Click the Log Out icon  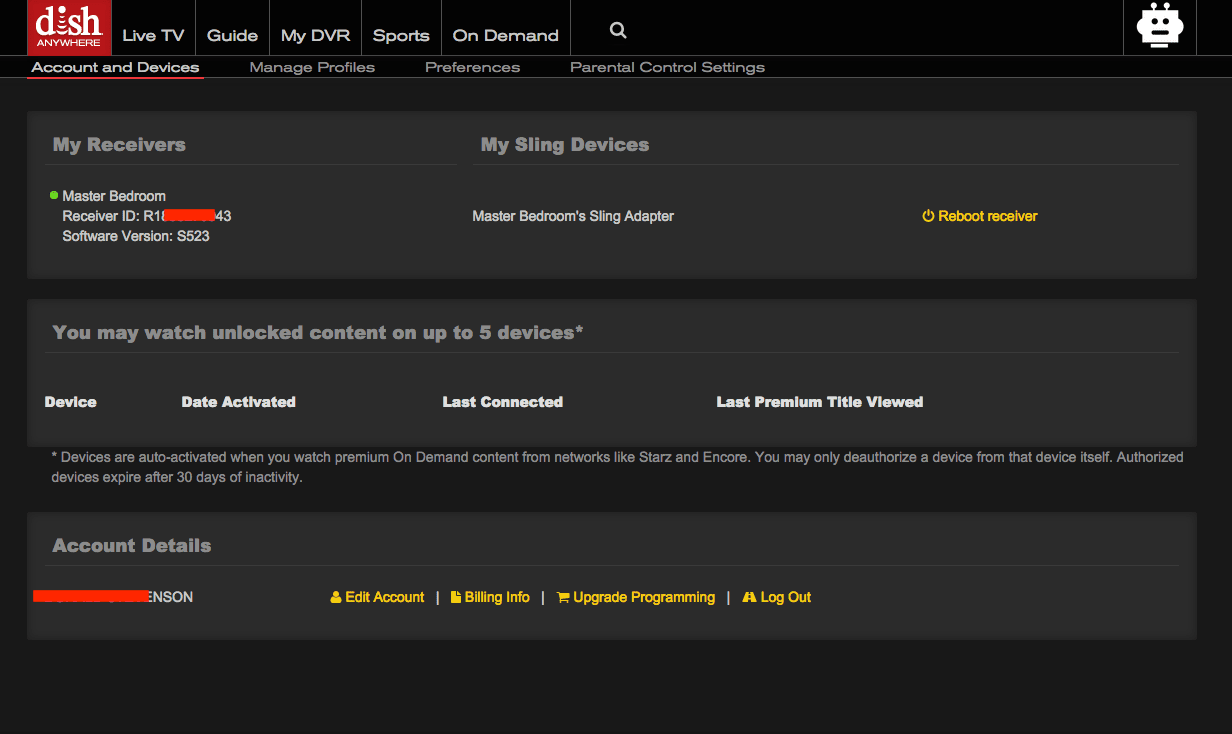pos(749,597)
